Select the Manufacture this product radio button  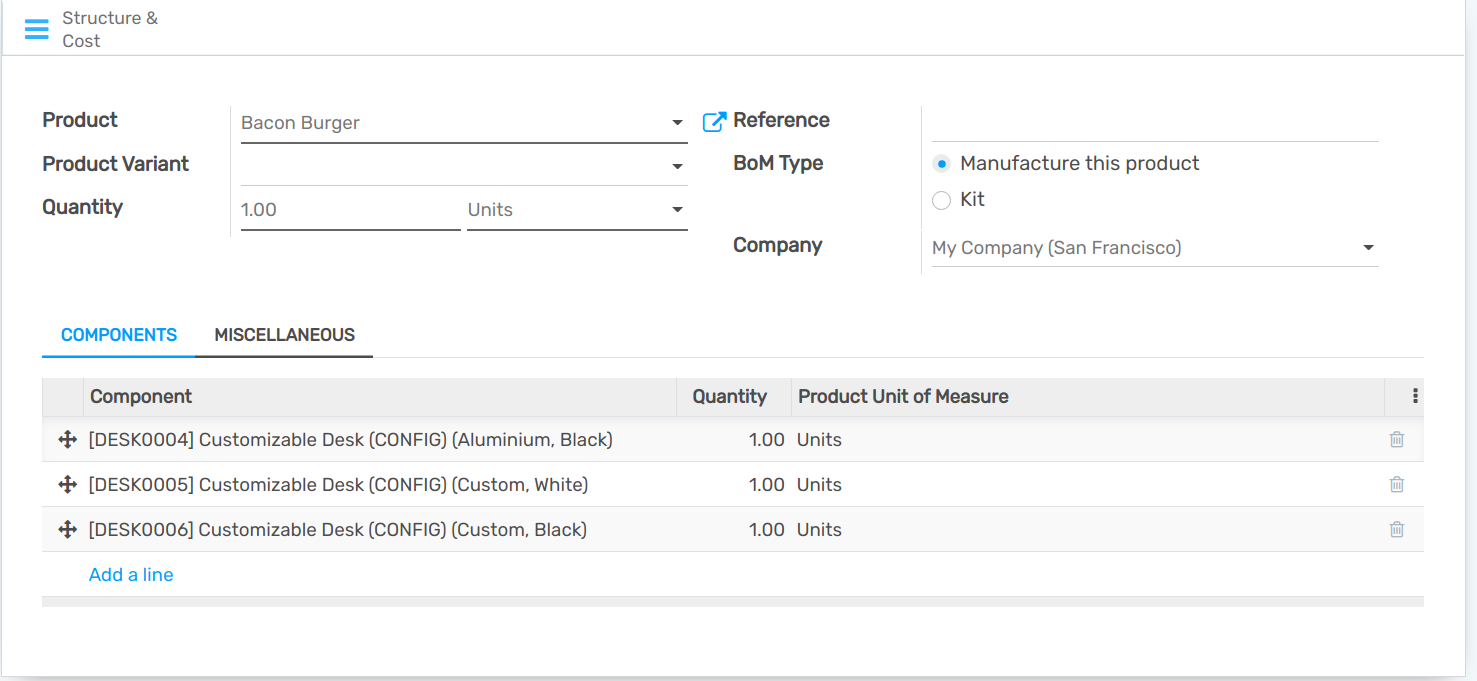coord(941,164)
